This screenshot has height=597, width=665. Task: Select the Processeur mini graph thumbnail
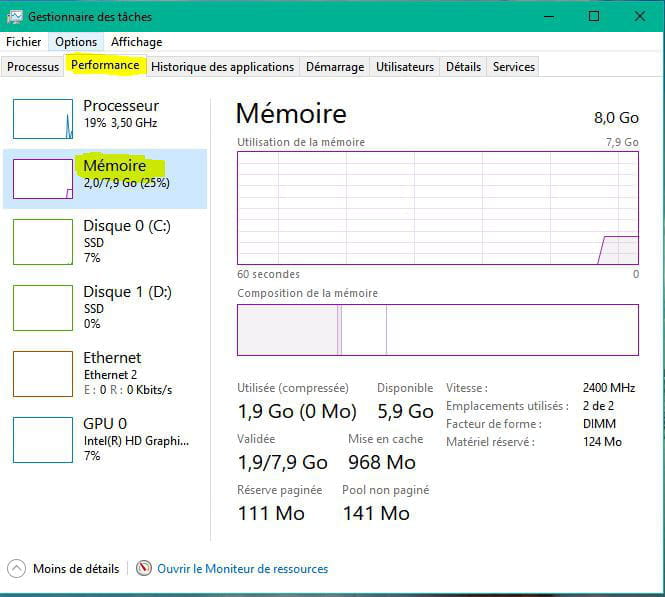tap(42, 118)
